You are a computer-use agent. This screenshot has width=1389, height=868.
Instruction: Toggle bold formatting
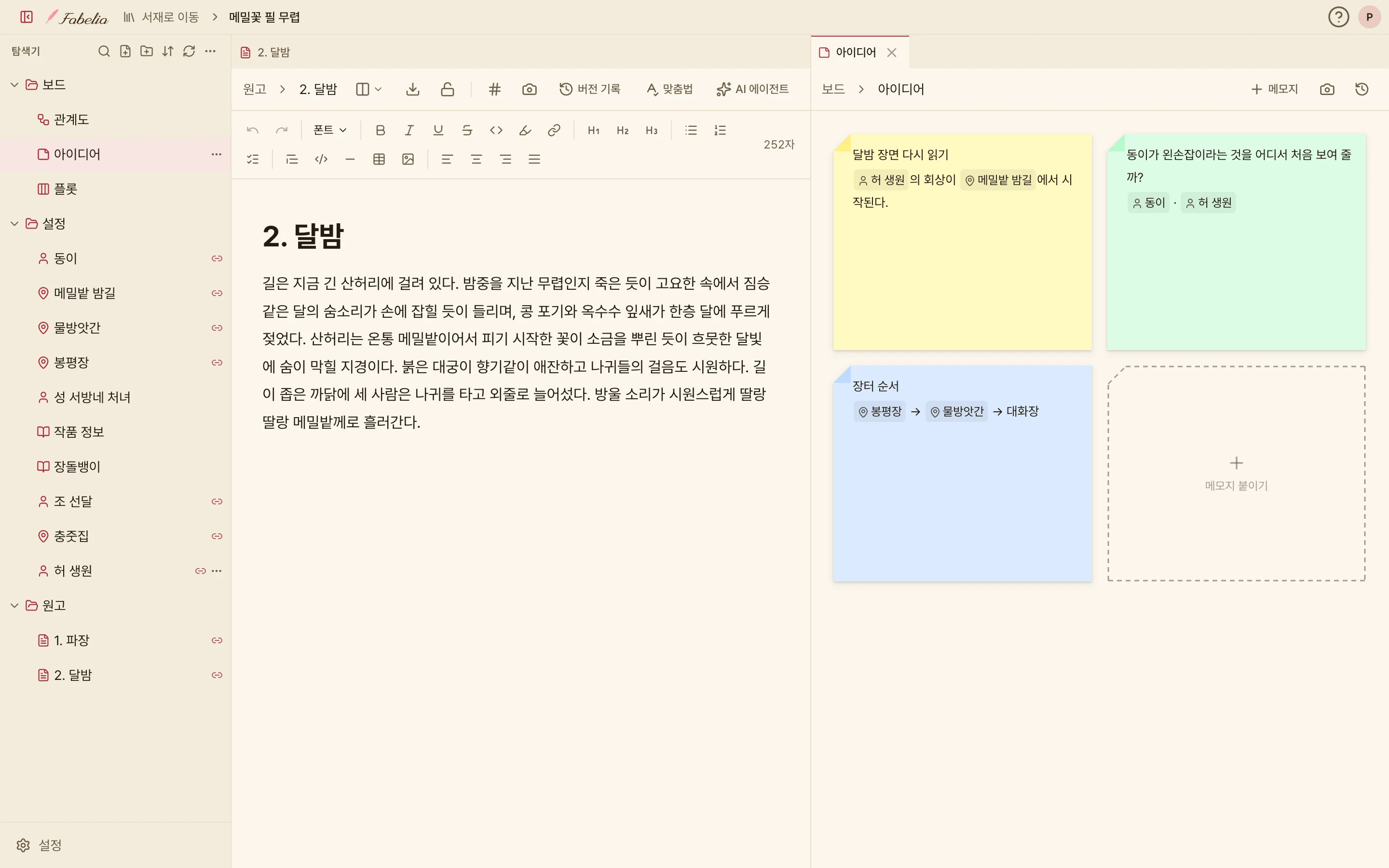(x=380, y=130)
